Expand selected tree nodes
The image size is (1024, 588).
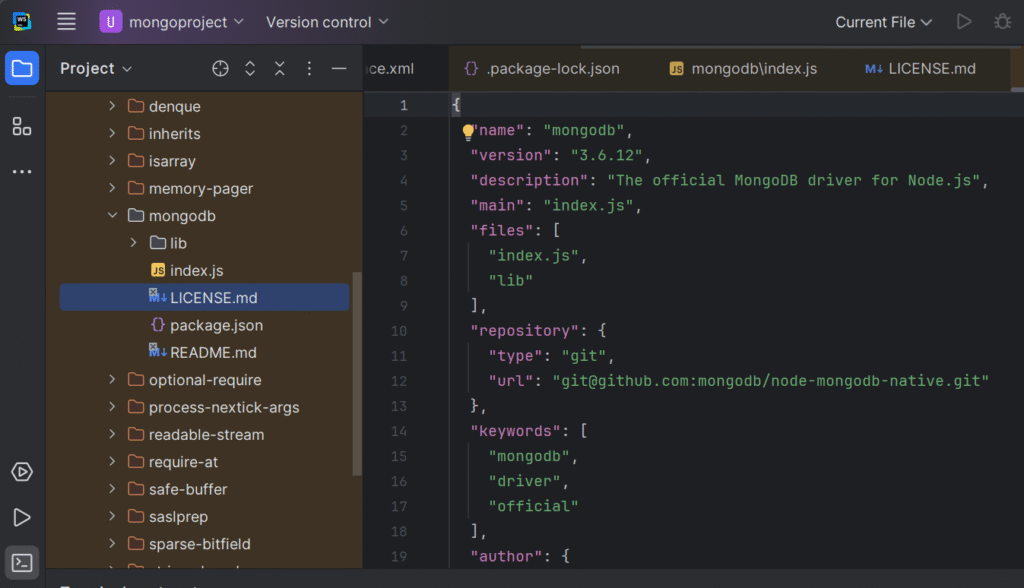(x=249, y=68)
